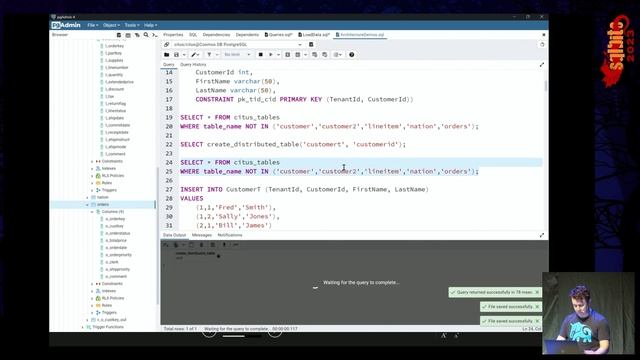Select the l_extendedprice column in tree
The width and height of the screenshot is (640, 360).
(119, 82)
